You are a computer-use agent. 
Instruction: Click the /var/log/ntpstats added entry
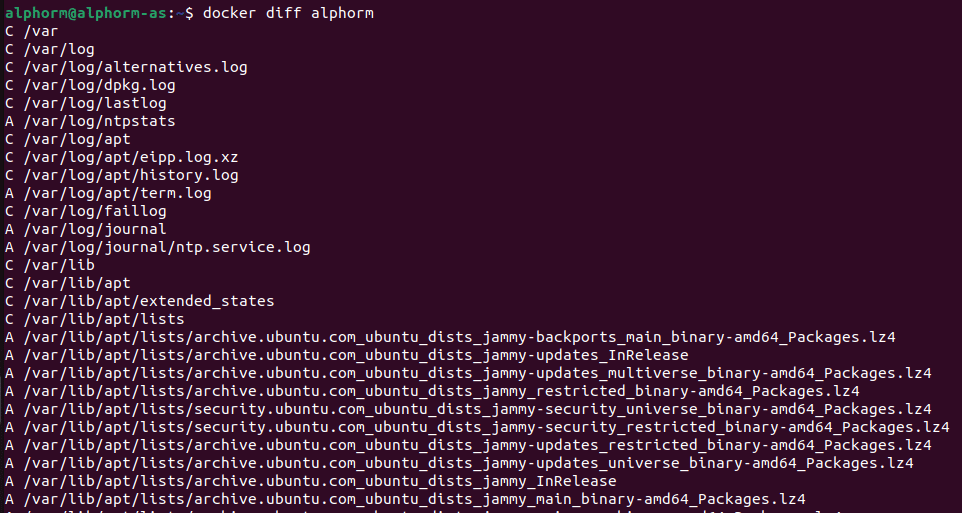(x=90, y=121)
